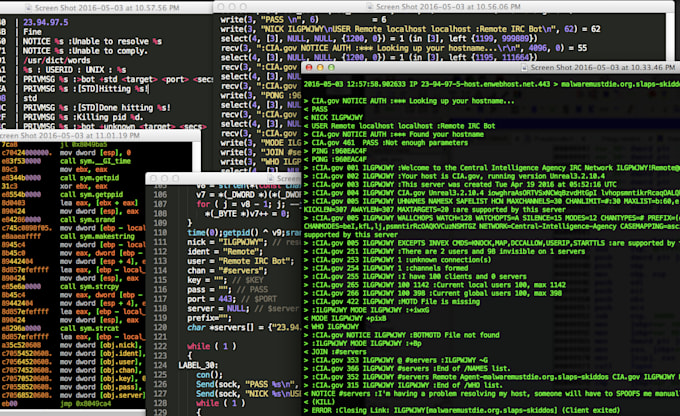Click the 'con();' code line
The width and height of the screenshot is (680, 416).
tap(209, 375)
